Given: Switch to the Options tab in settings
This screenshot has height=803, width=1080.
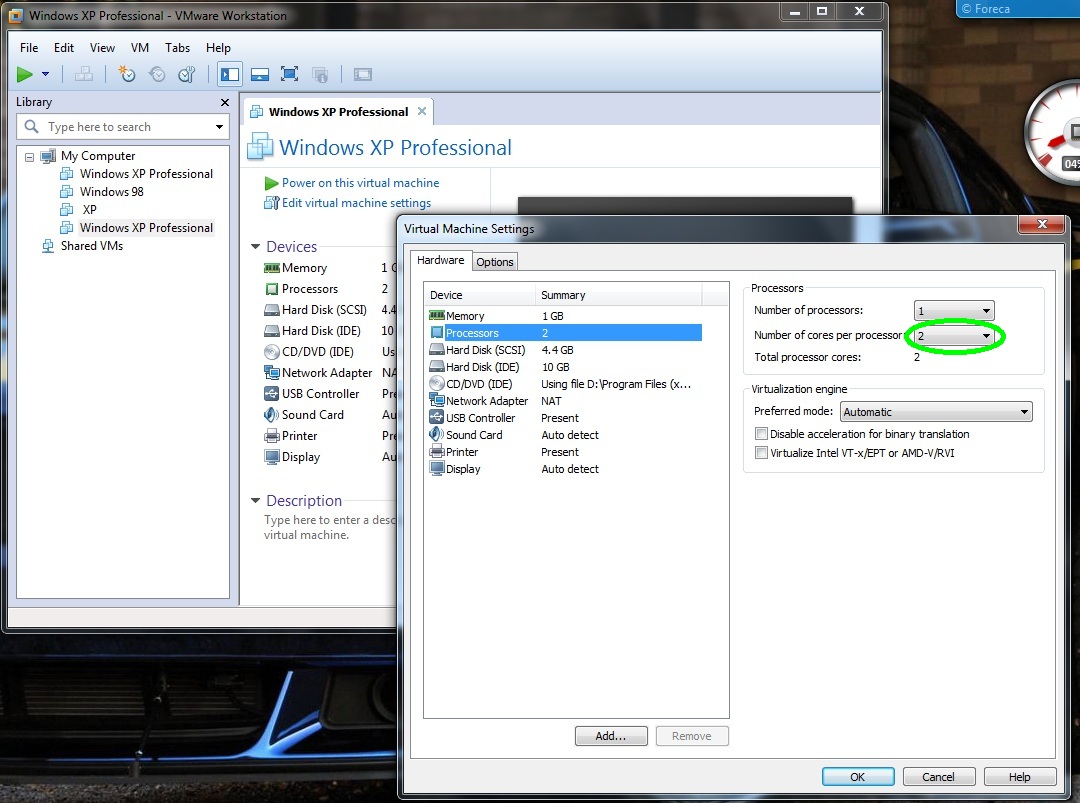Looking at the screenshot, I should tap(495, 262).
